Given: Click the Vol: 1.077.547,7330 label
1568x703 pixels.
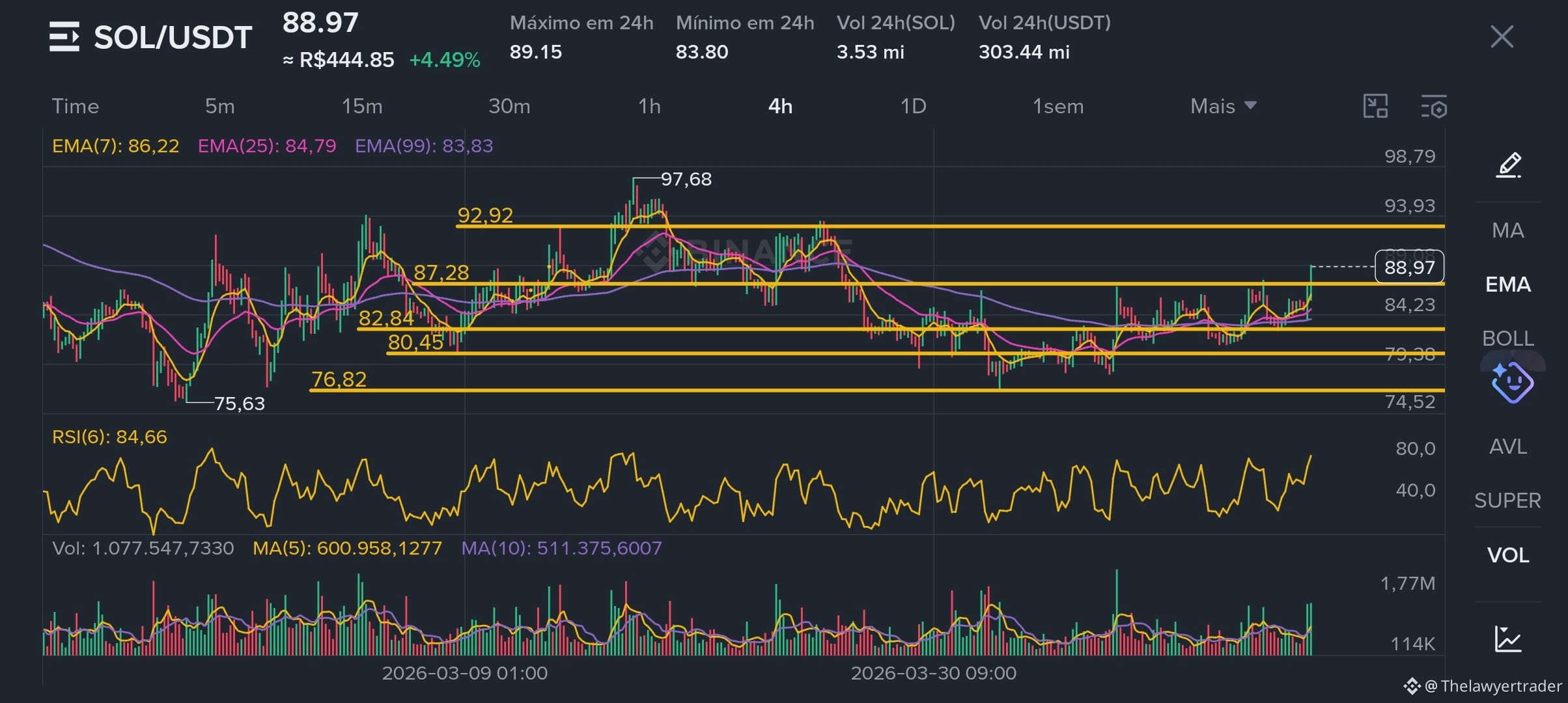Looking at the screenshot, I should point(143,548).
